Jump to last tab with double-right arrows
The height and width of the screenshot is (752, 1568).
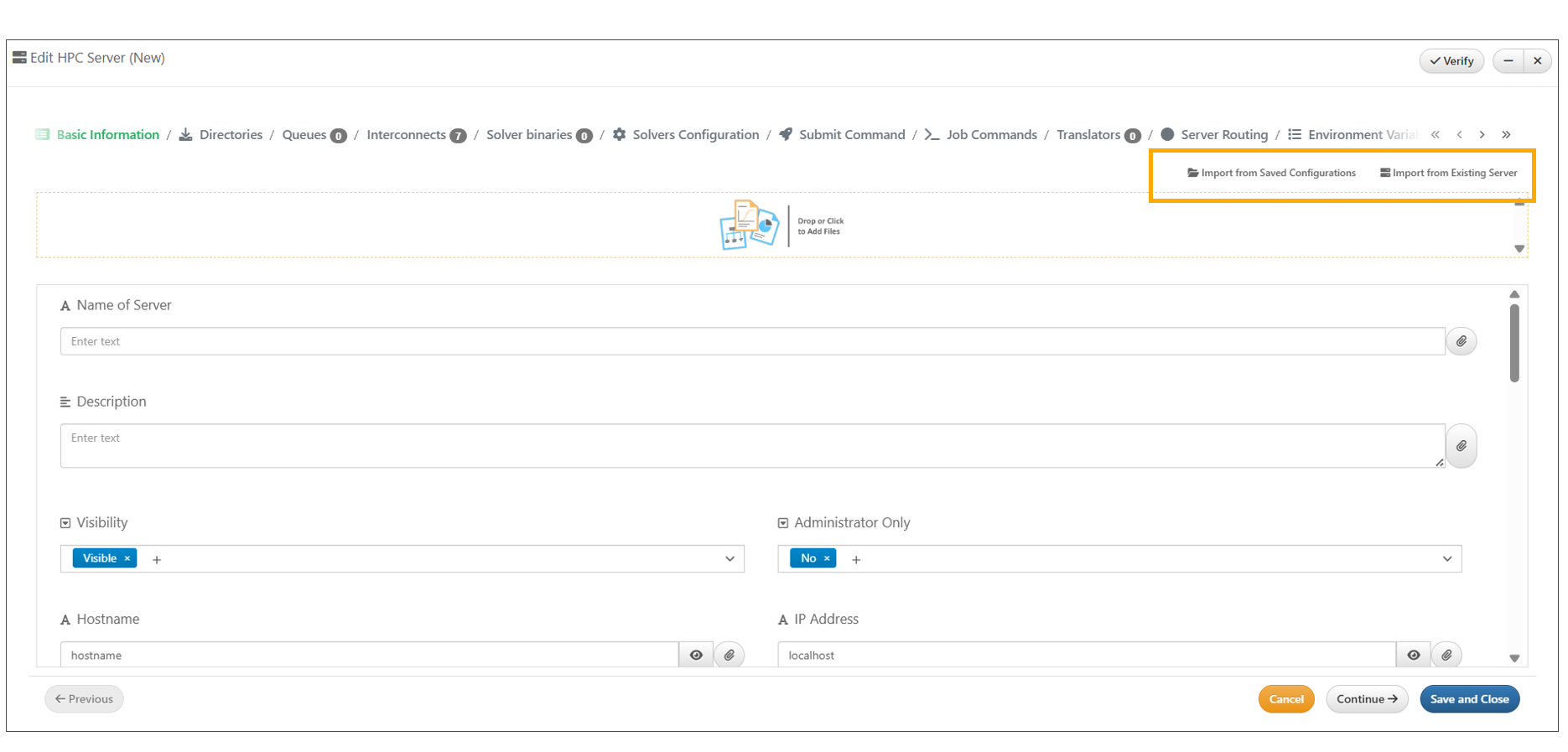[1506, 135]
